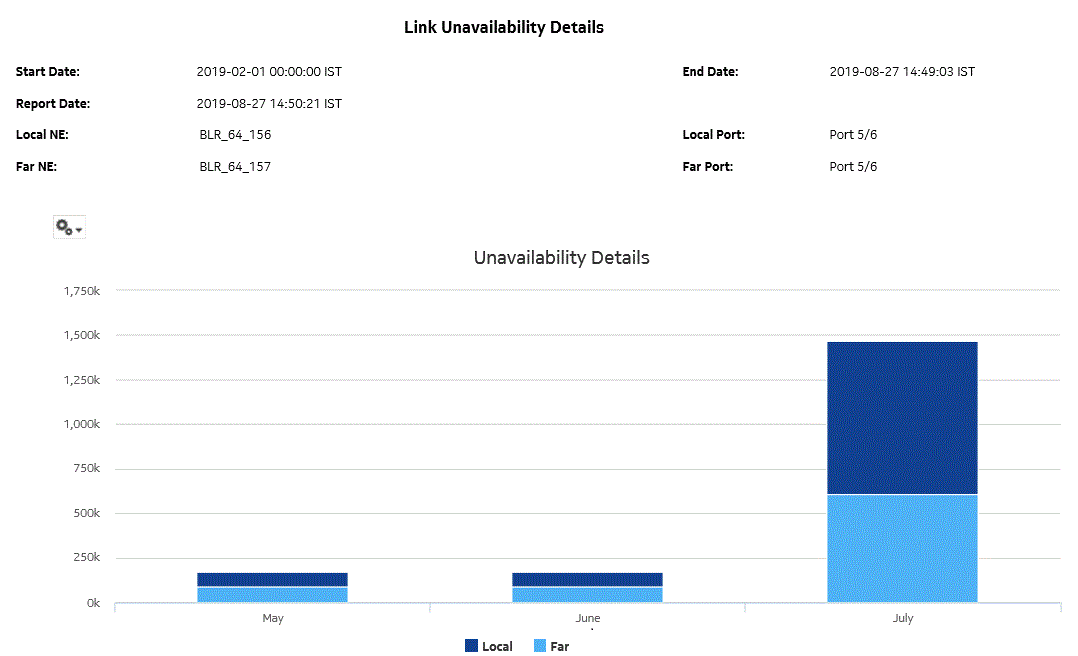The width and height of the screenshot is (1078, 656).
Task: Click the May stacked bar
Action: [273, 585]
